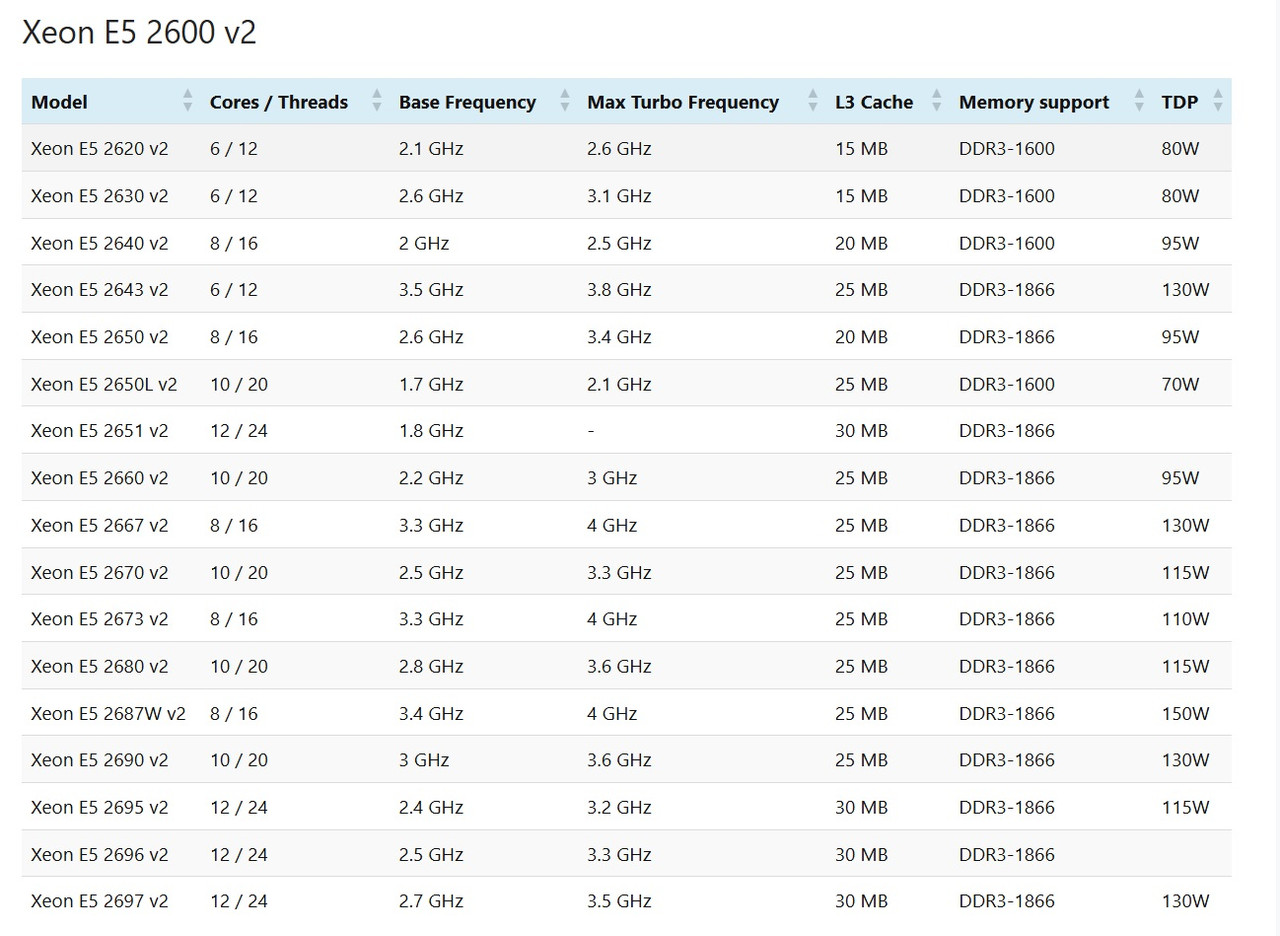Viewport: 1280px width, 936px height.
Task: Click the TDP column sort arrows
Action: pos(1217,101)
